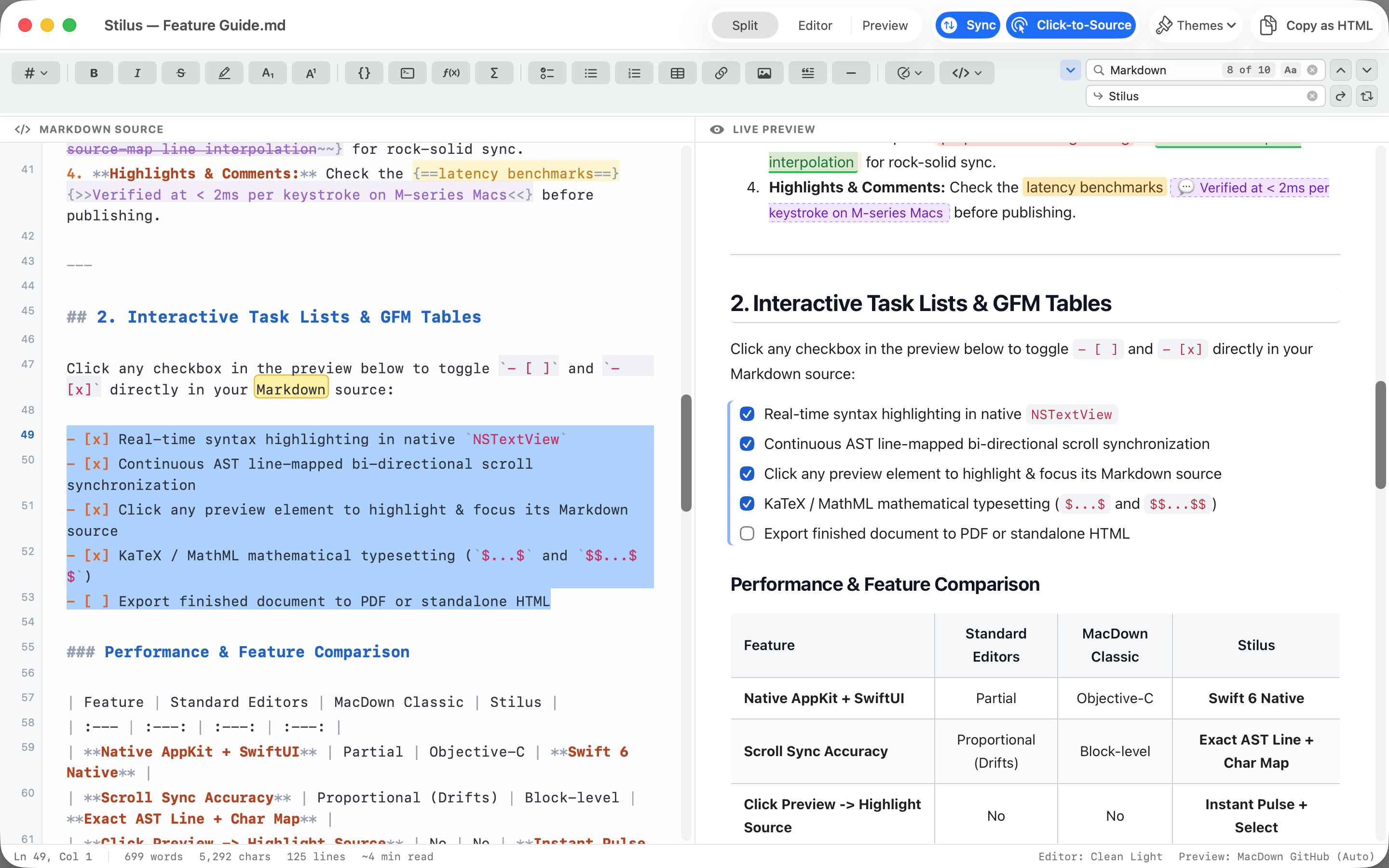Insert an image
Viewport: 1389px width, 868px height.
(764, 73)
